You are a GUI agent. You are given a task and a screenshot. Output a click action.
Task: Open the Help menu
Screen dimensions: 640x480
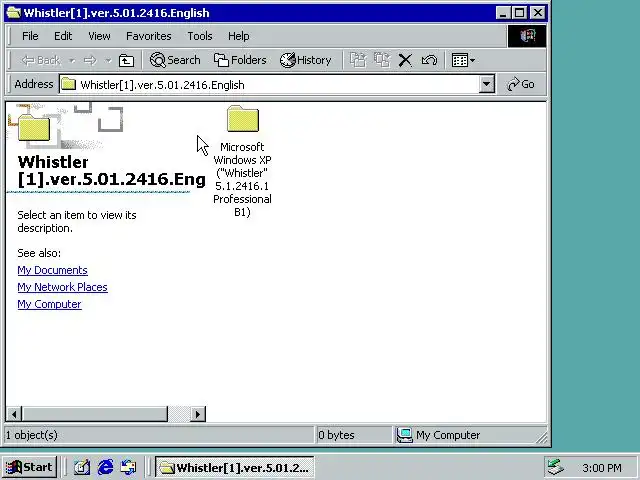click(238, 36)
